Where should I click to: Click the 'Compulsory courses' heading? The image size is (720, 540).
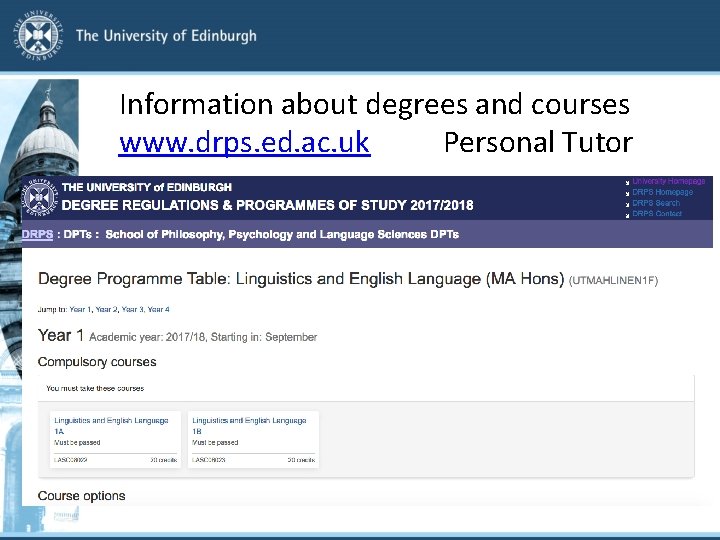tap(97, 362)
